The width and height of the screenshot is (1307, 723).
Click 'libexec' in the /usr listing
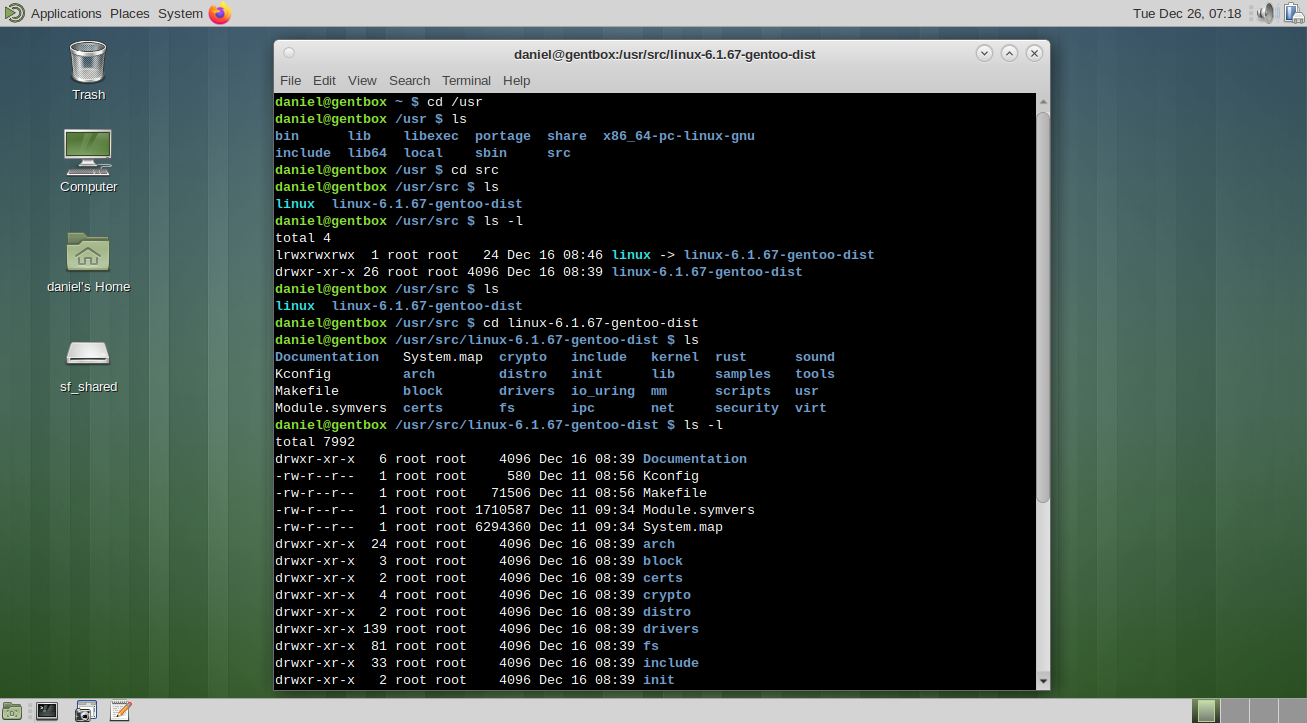click(431, 136)
